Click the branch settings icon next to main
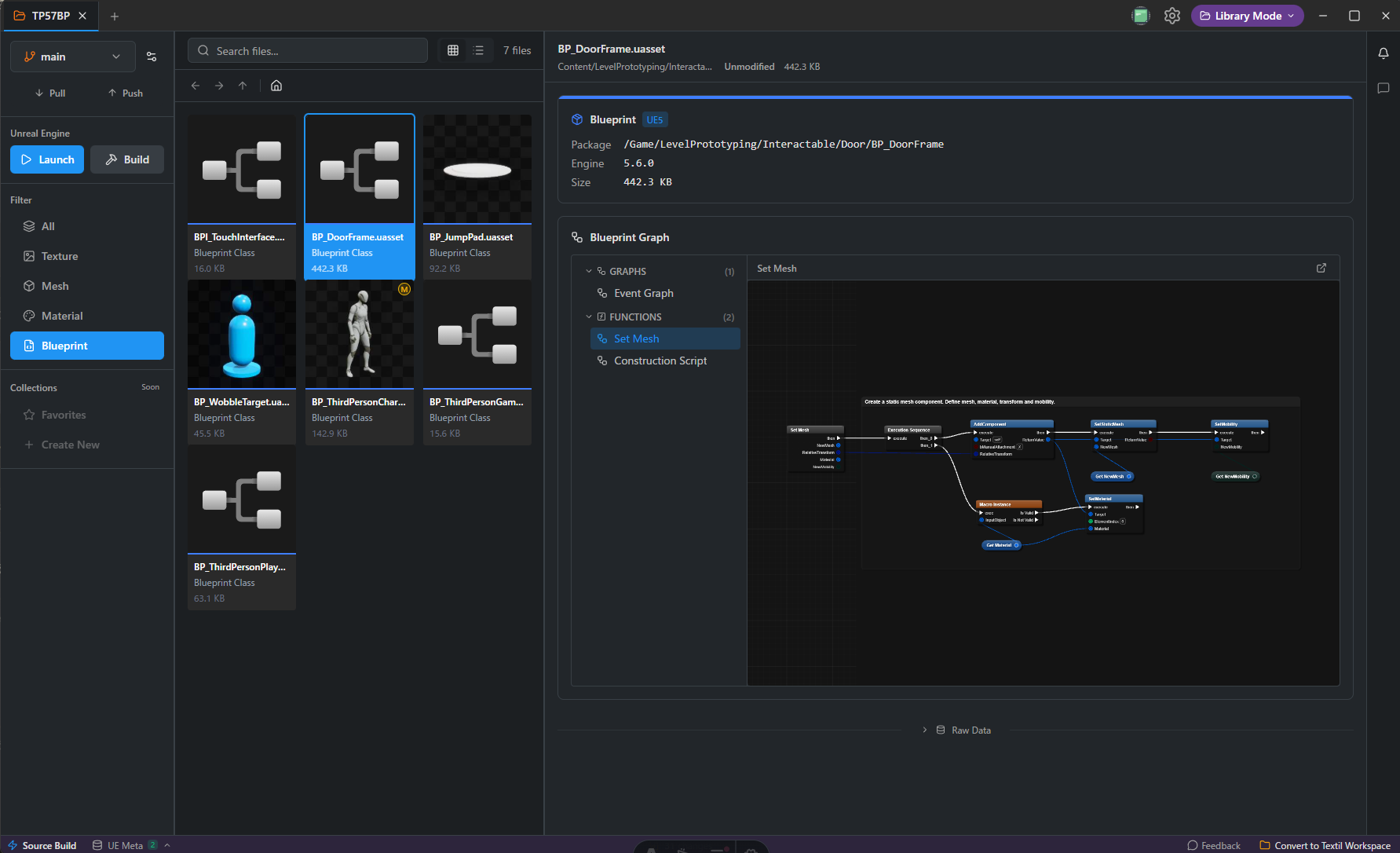 pyautogui.click(x=152, y=57)
